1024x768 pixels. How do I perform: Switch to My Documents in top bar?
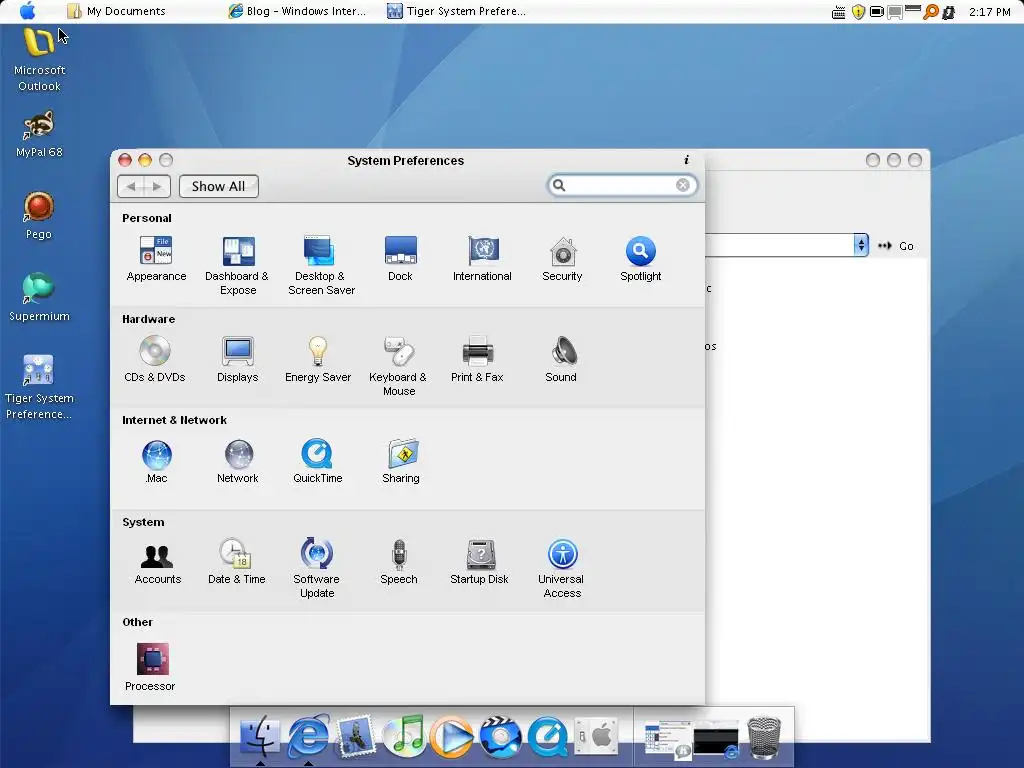coord(117,11)
